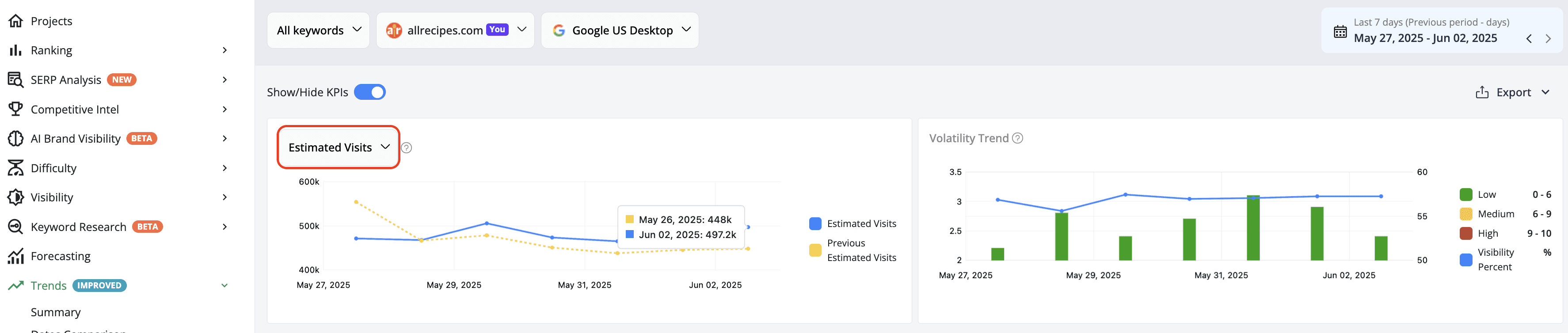The image size is (1568, 333).
Task: Expand the Keyword Research menu
Action: (x=118, y=227)
